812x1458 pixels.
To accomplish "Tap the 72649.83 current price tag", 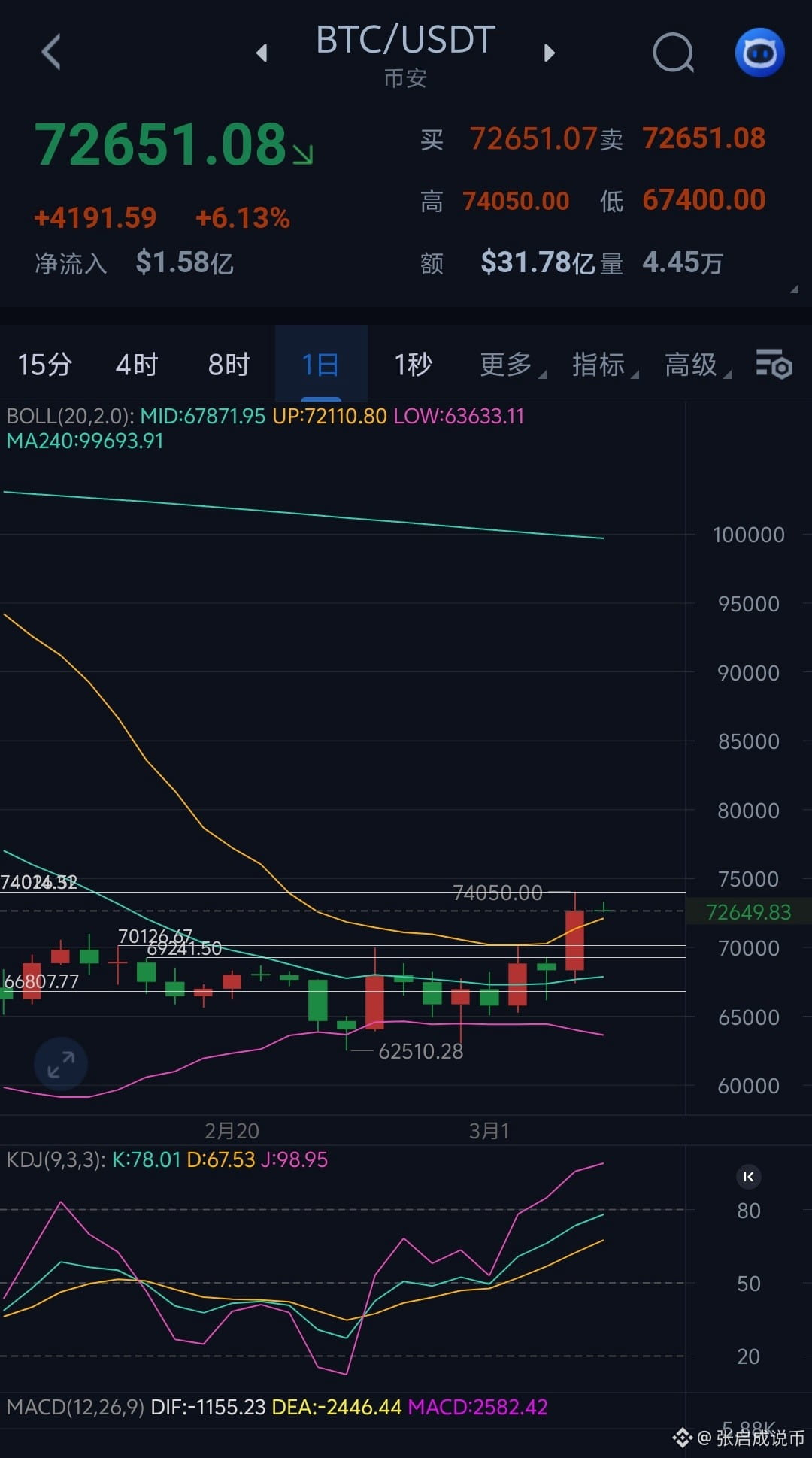I will point(749,912).
